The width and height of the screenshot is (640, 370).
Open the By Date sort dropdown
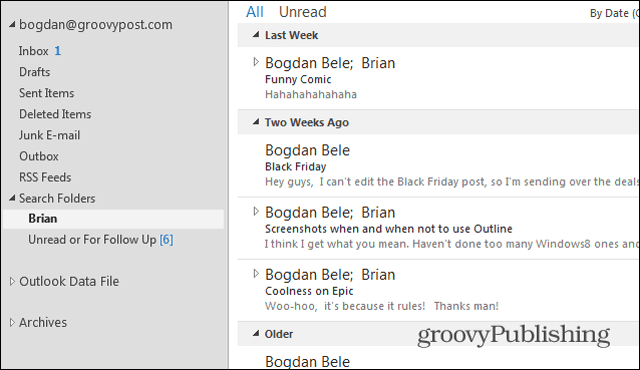[614, 13]
